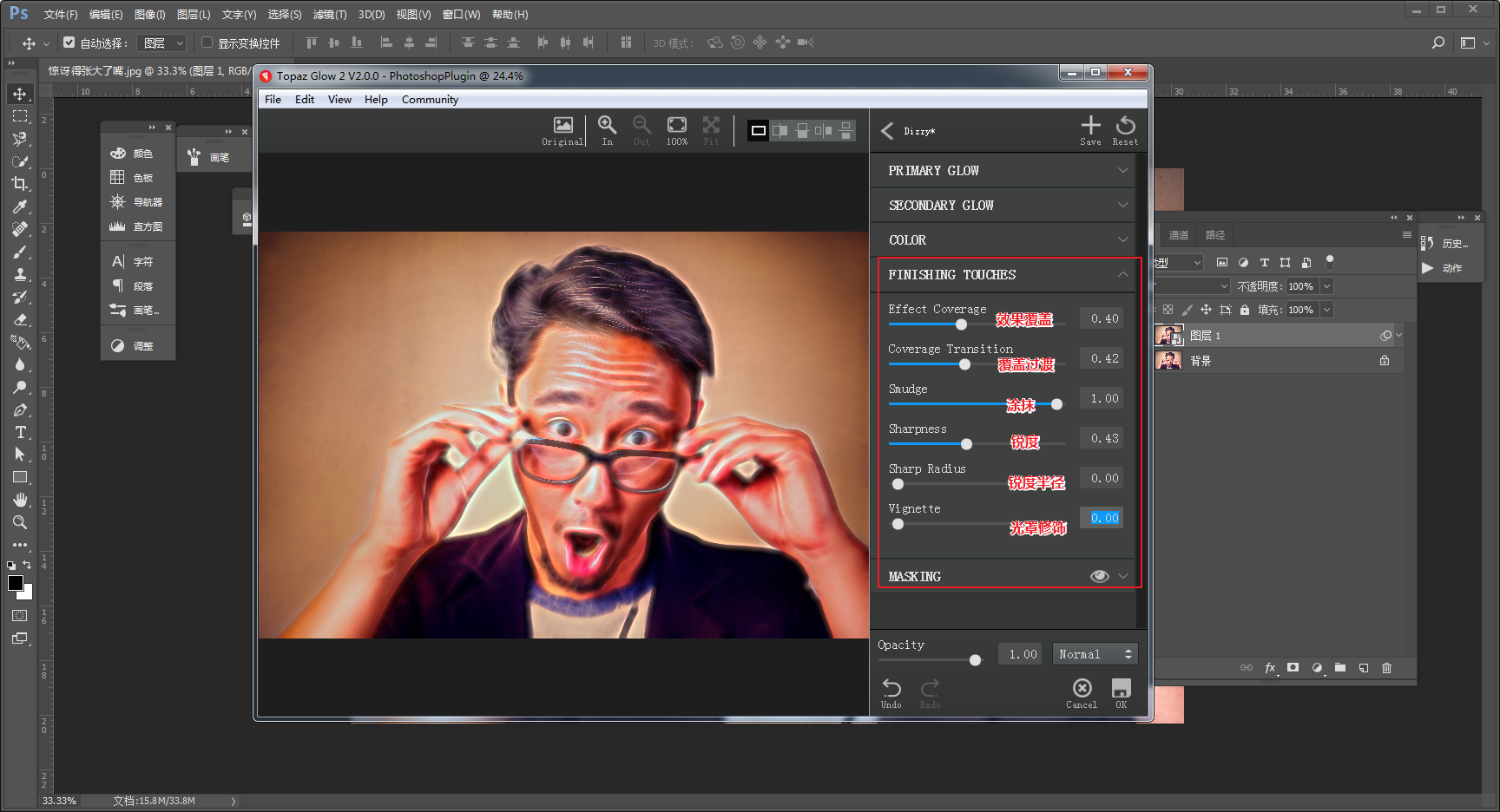Open the 图像(I) image menu in Photoshop
Viewport: 1500px width, 812px height.
coord(149,15)
